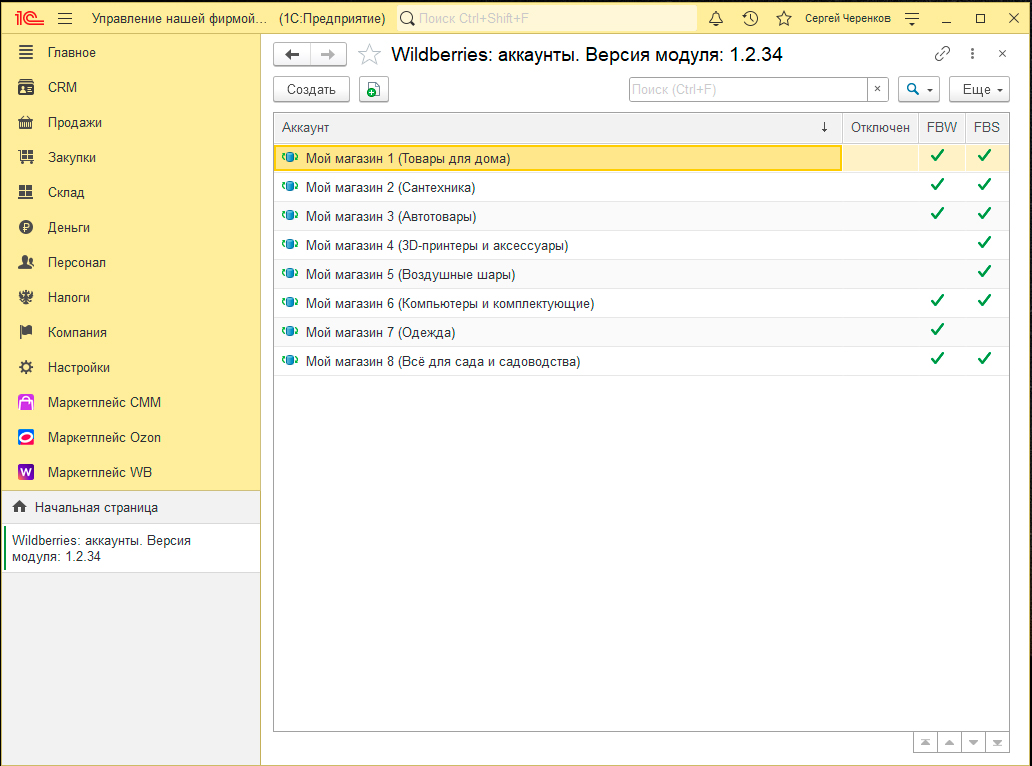The height and width of the screenshot is (766, 1032).
Task: Click the Поиск (Ctrl+F) search field
Action: click(x=747, y=89)
